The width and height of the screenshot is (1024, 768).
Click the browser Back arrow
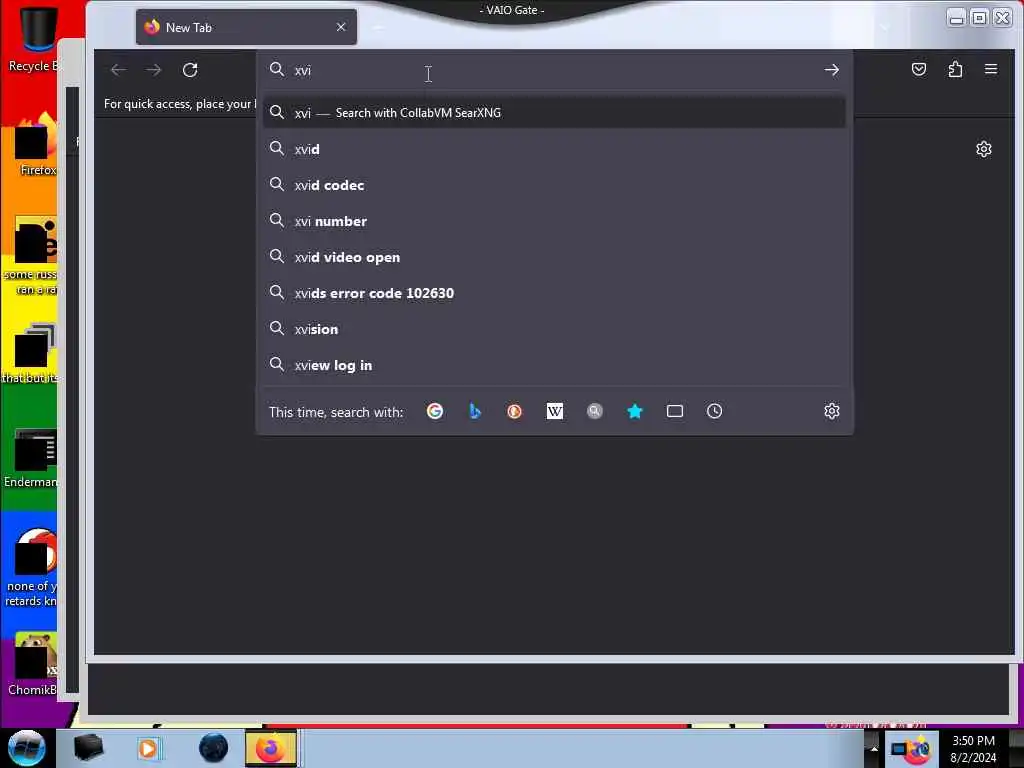(x=118, y=70)
